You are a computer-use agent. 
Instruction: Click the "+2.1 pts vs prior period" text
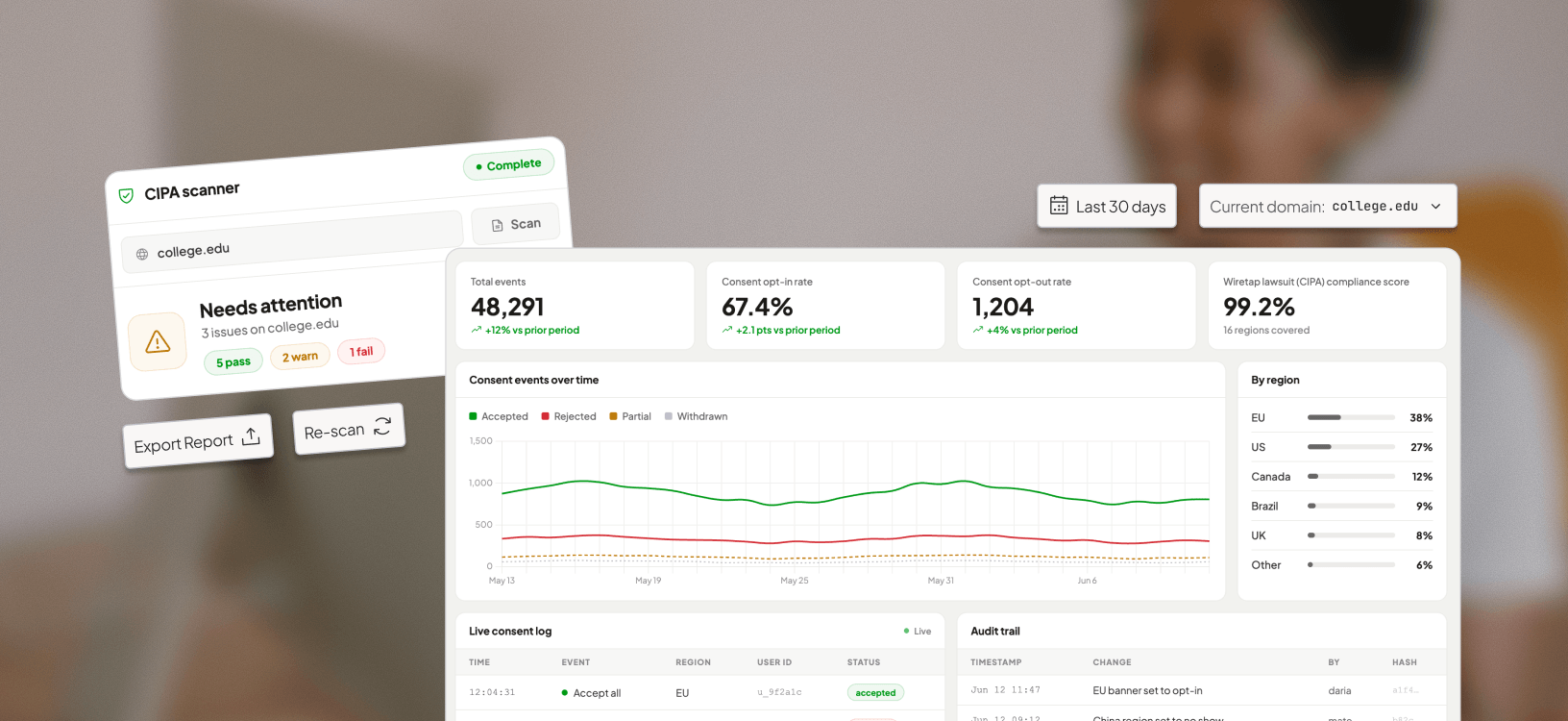click(788, 330)
